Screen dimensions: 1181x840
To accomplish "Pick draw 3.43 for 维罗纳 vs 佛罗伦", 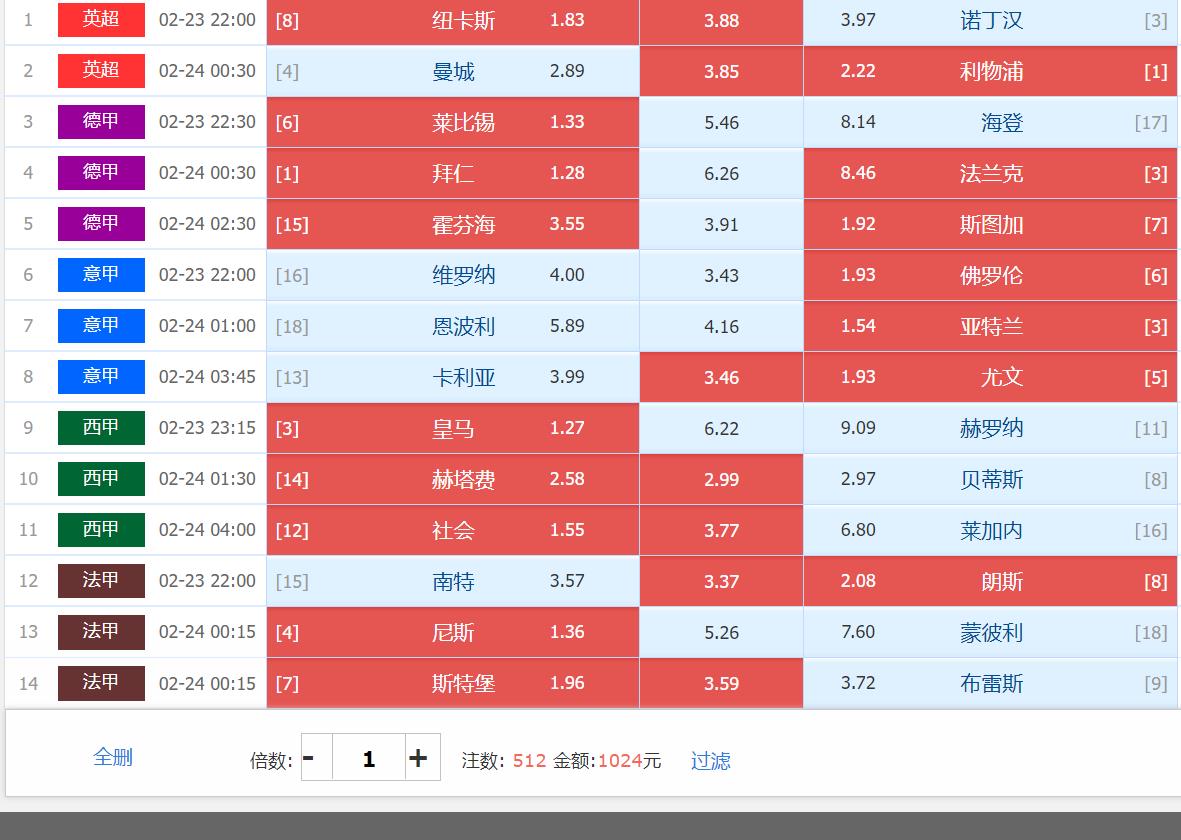I will 722,275.
